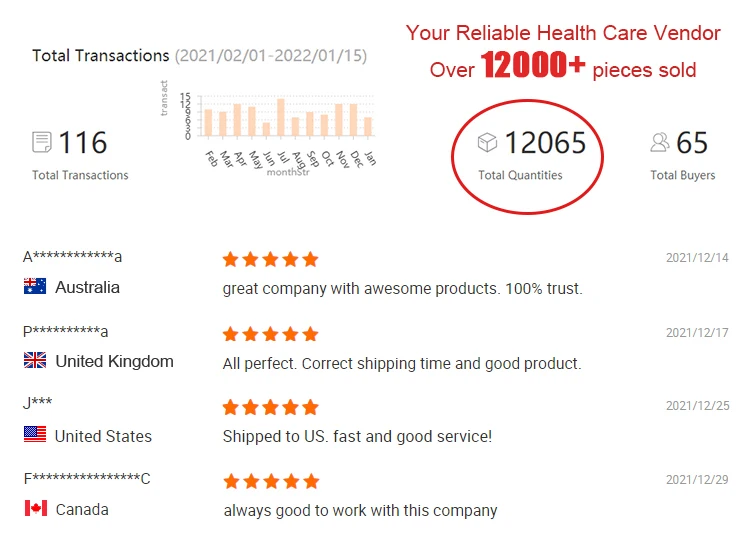Click the Total Transactions document icon
Viewport: 750px width, 536px height.
tap(42, 142)
